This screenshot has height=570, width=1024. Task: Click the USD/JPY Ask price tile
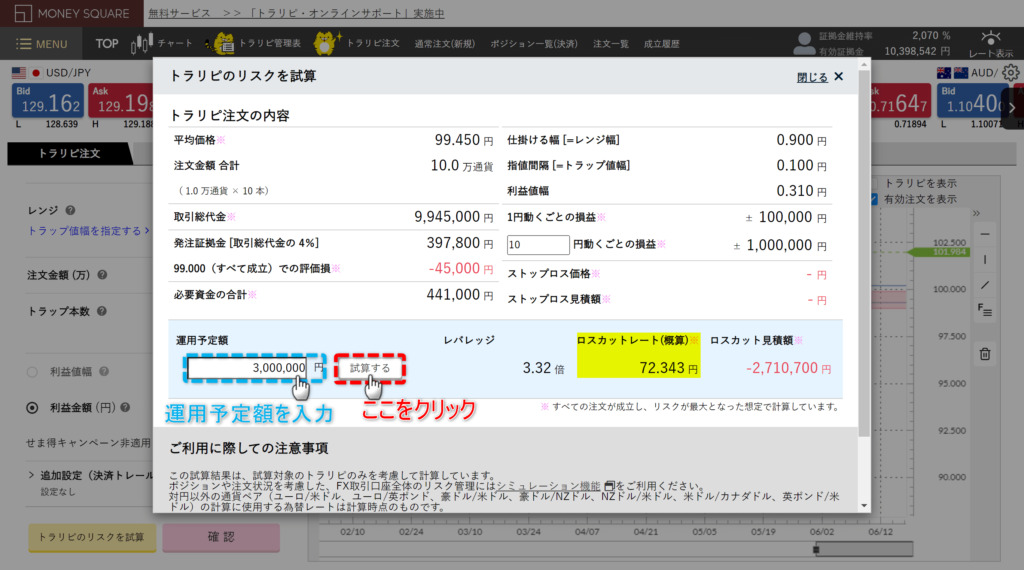coord(121,101)
